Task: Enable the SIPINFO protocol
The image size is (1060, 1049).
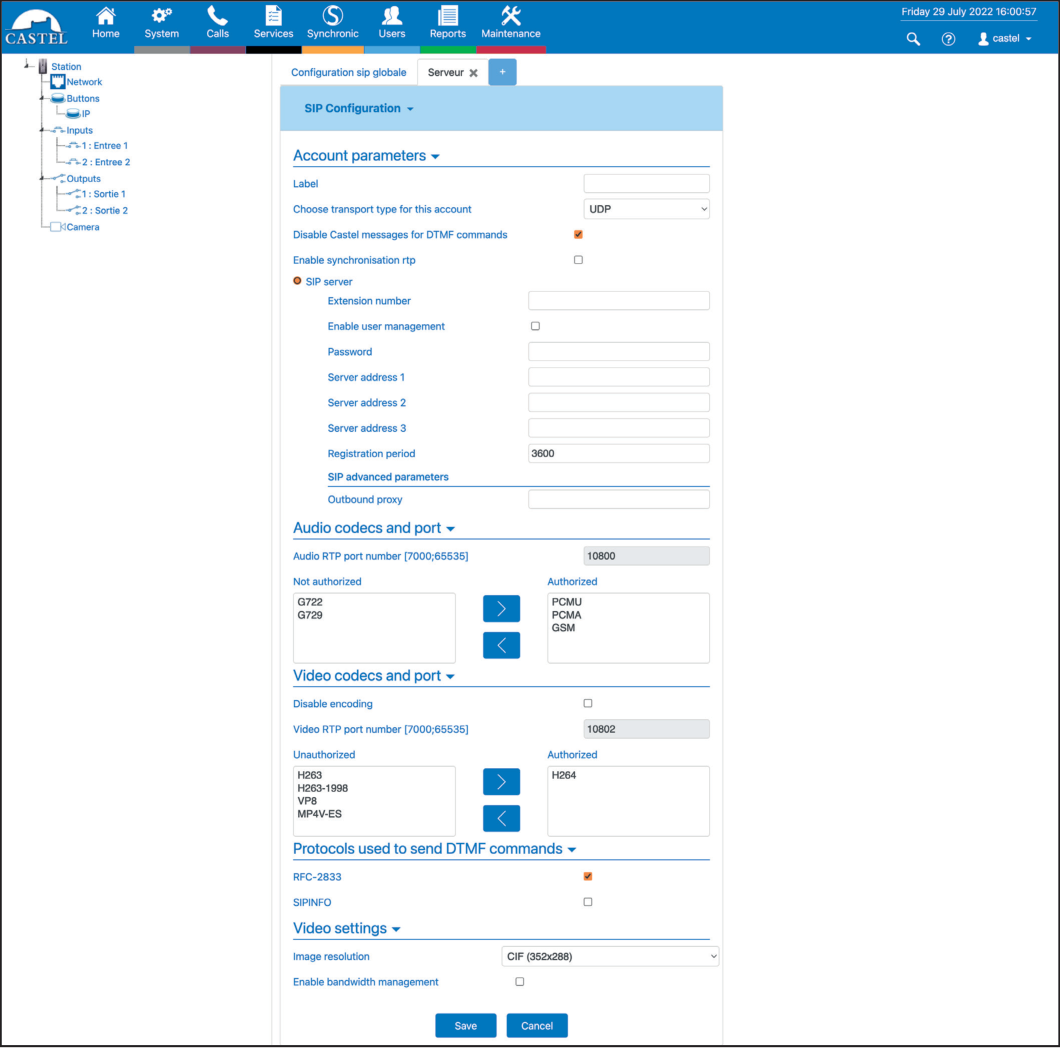Action: (x=587, y=901)
